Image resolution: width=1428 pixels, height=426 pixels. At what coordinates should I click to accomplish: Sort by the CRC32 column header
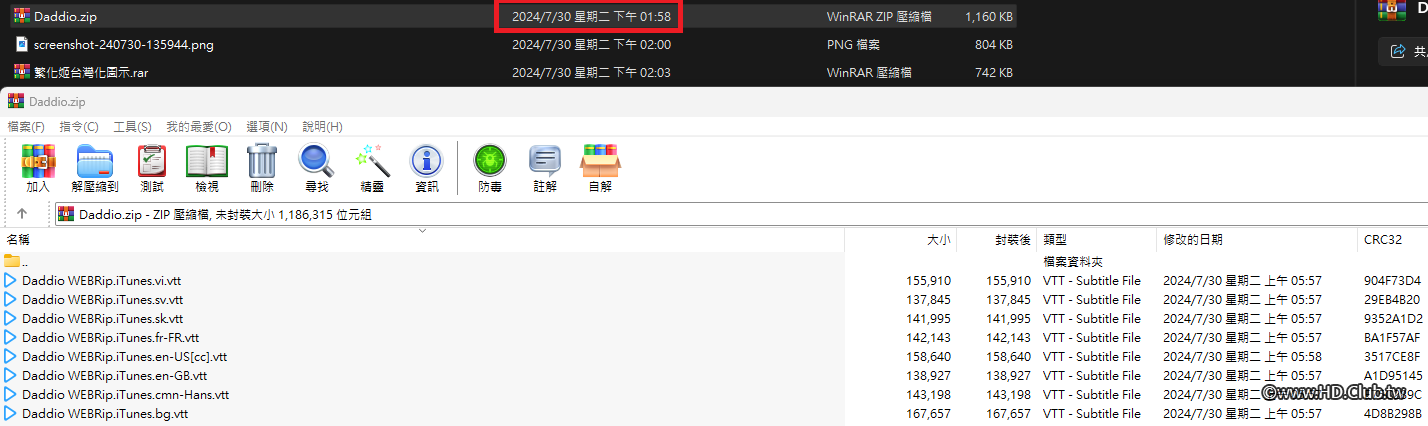(x=1392, y=240)
